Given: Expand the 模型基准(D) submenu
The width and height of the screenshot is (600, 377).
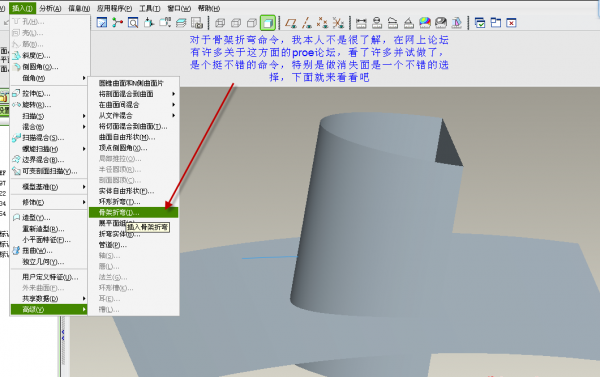Looking at the screenshot, I should click(50, 187).
